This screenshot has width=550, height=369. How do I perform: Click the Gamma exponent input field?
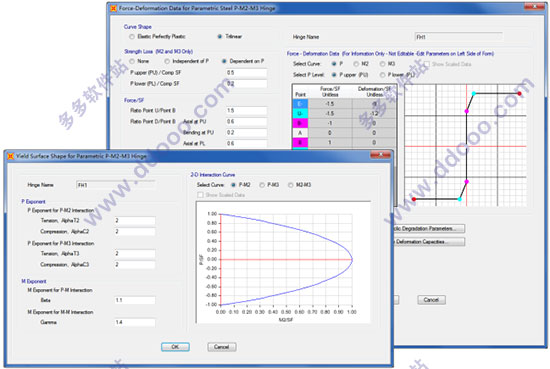tap(135, 322)
